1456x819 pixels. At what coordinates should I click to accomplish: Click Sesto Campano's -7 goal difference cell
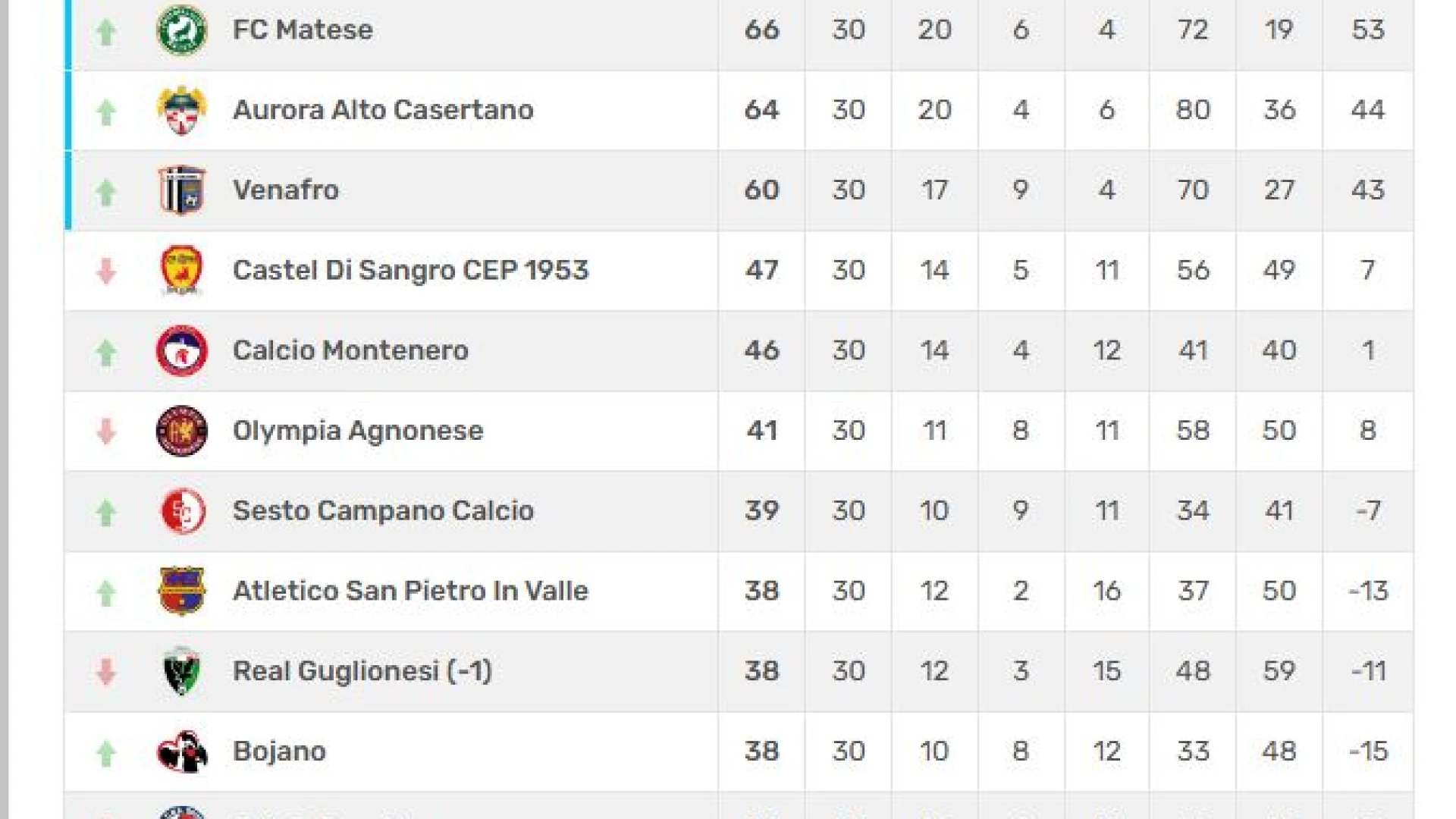point(1368,511)
